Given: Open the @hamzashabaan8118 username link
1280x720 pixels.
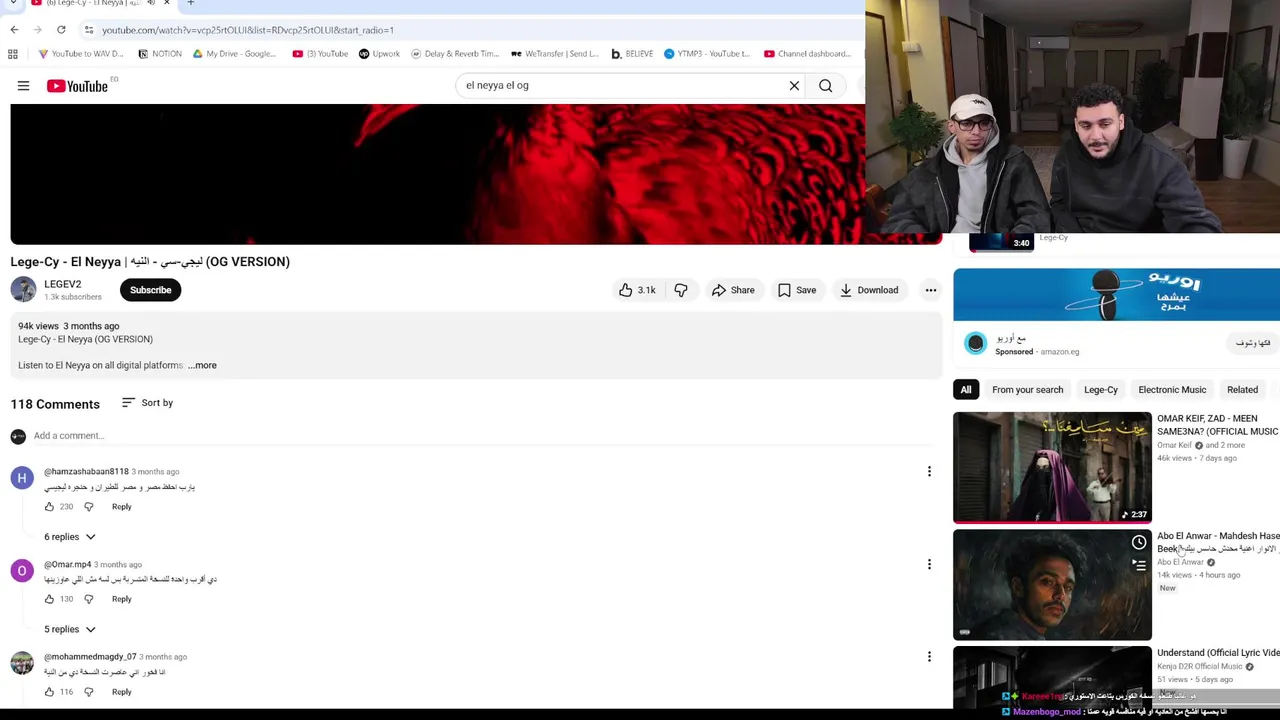Looking at the screenshot, I should (x=86, y=471).
